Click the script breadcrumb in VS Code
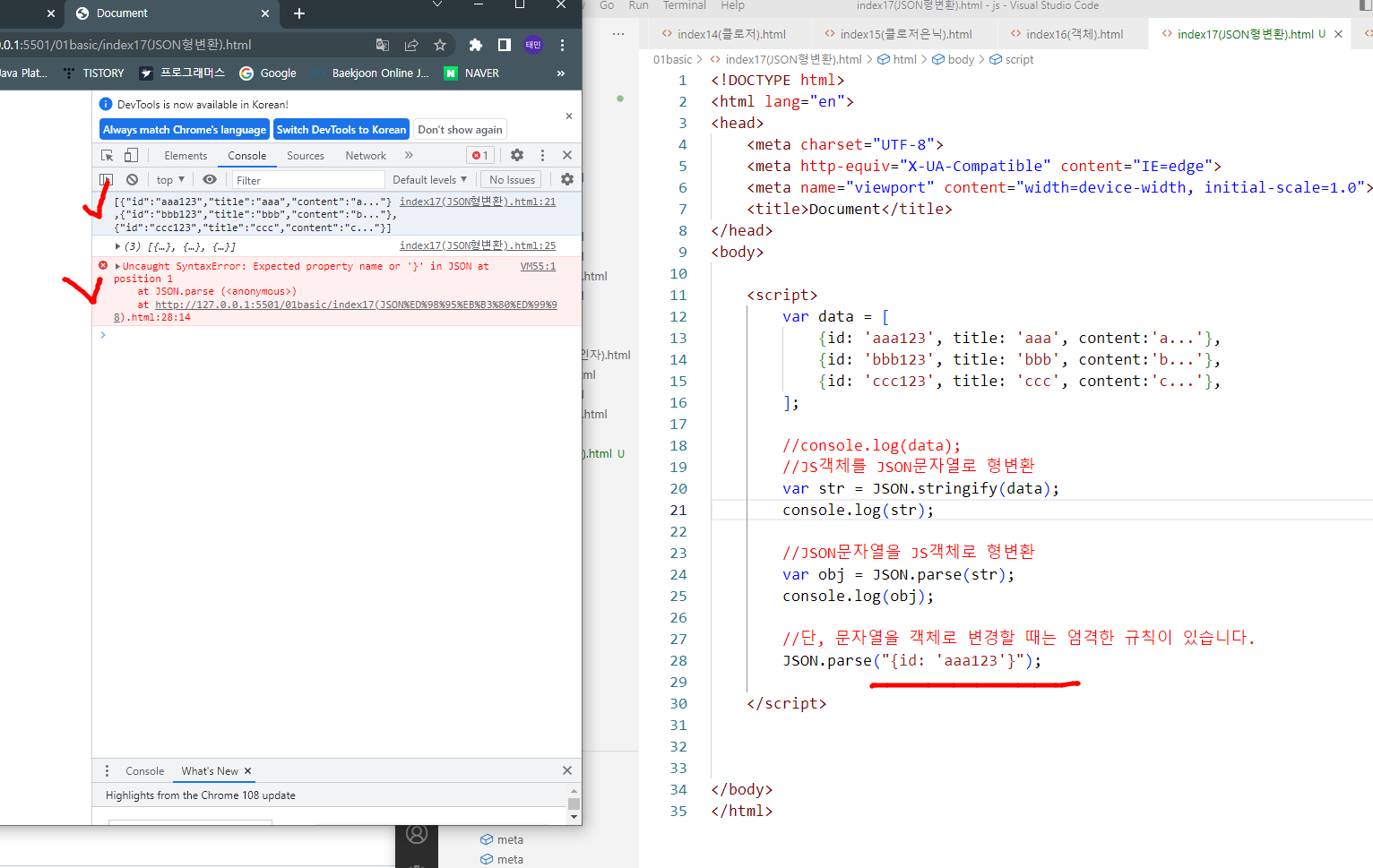 [1012, 60]
